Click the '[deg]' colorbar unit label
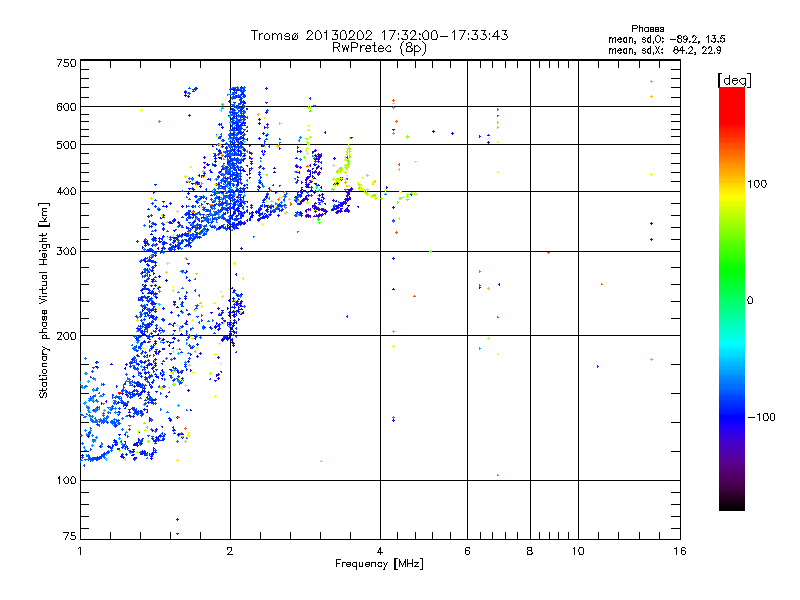Image resolution: width=800 pixels, height=600 pixels. tap(734, 80)
